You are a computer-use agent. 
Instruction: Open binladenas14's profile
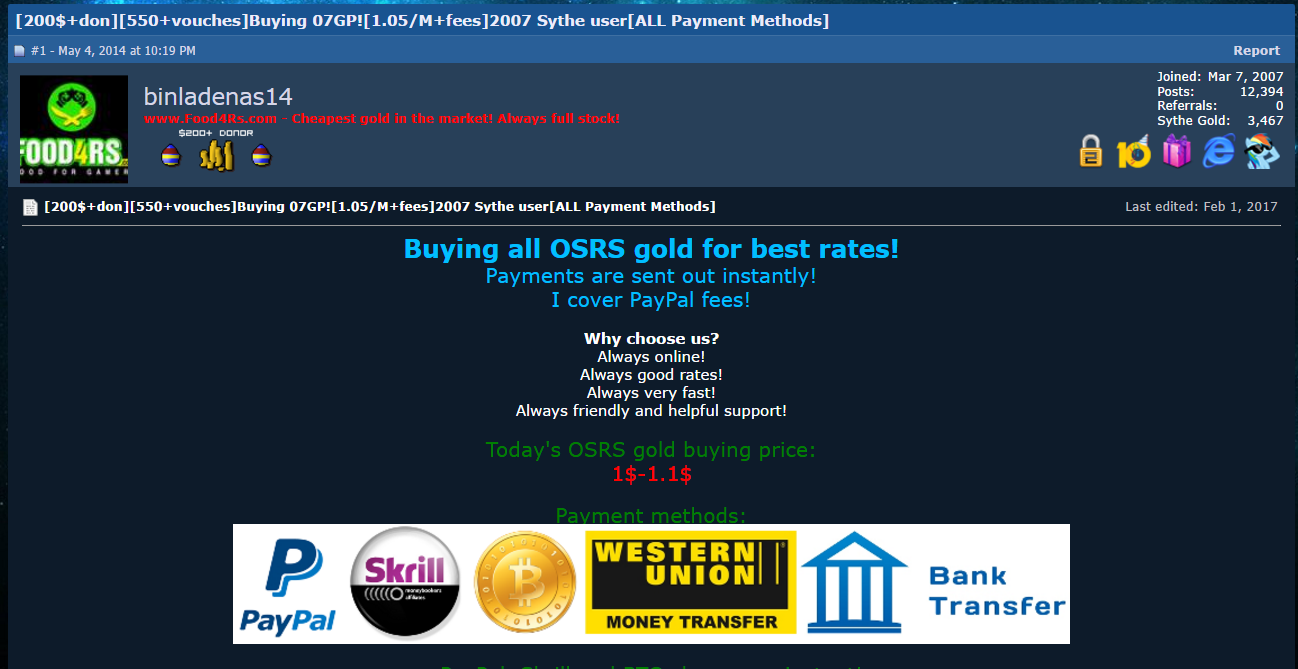(x=218, y=96)
